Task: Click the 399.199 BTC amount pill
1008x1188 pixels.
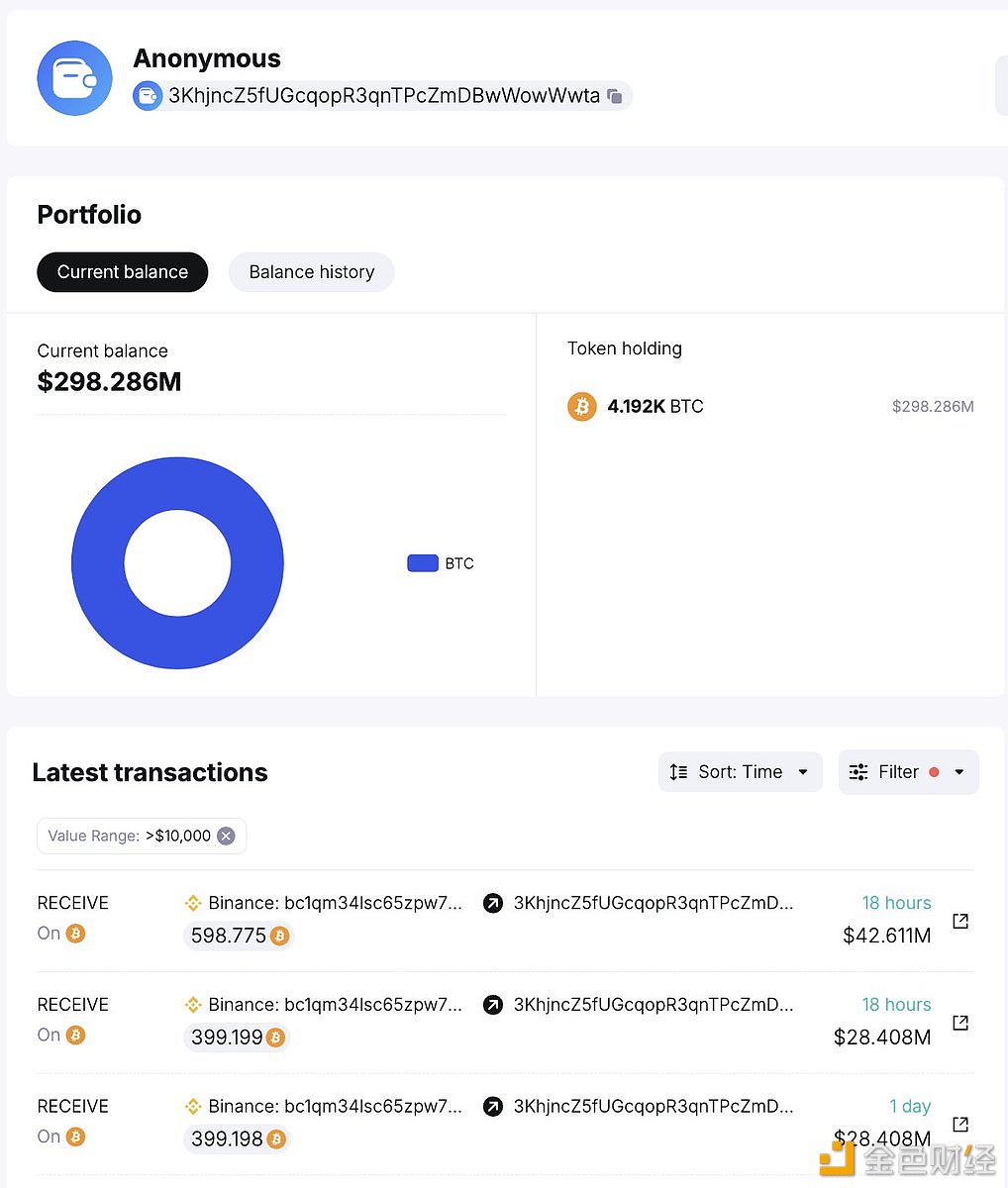Action: pyautogui.click(x=238, y=1038)
